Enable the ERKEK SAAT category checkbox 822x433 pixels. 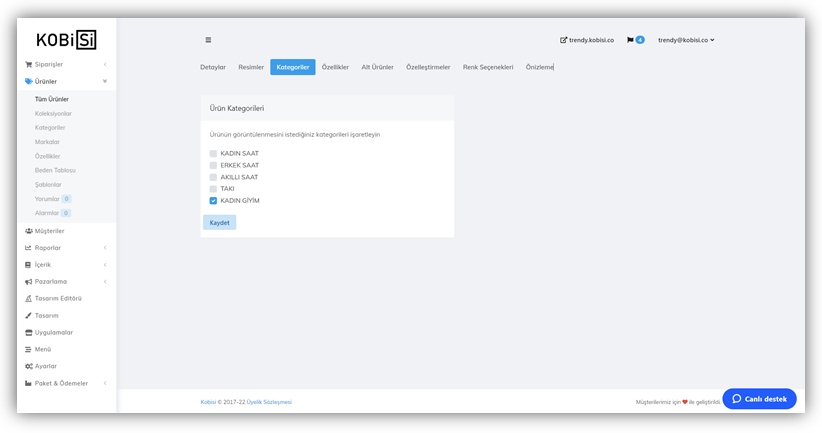coord(213,165)
